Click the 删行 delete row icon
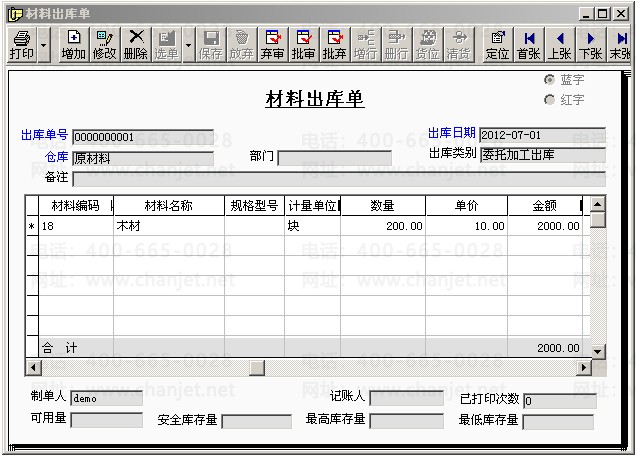This screenshot has height=456, width=636. 397,45
